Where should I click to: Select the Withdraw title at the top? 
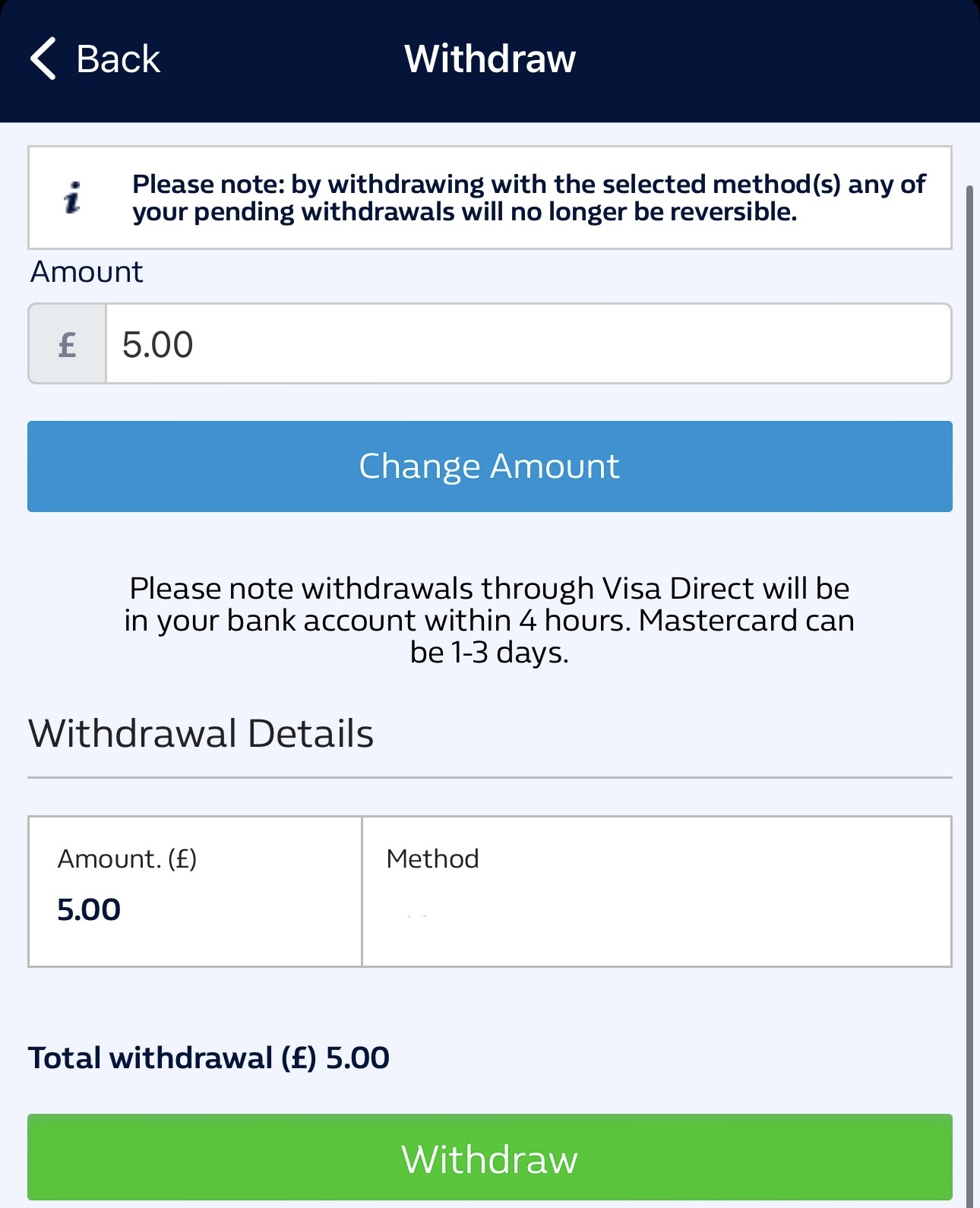coord(489,58)
